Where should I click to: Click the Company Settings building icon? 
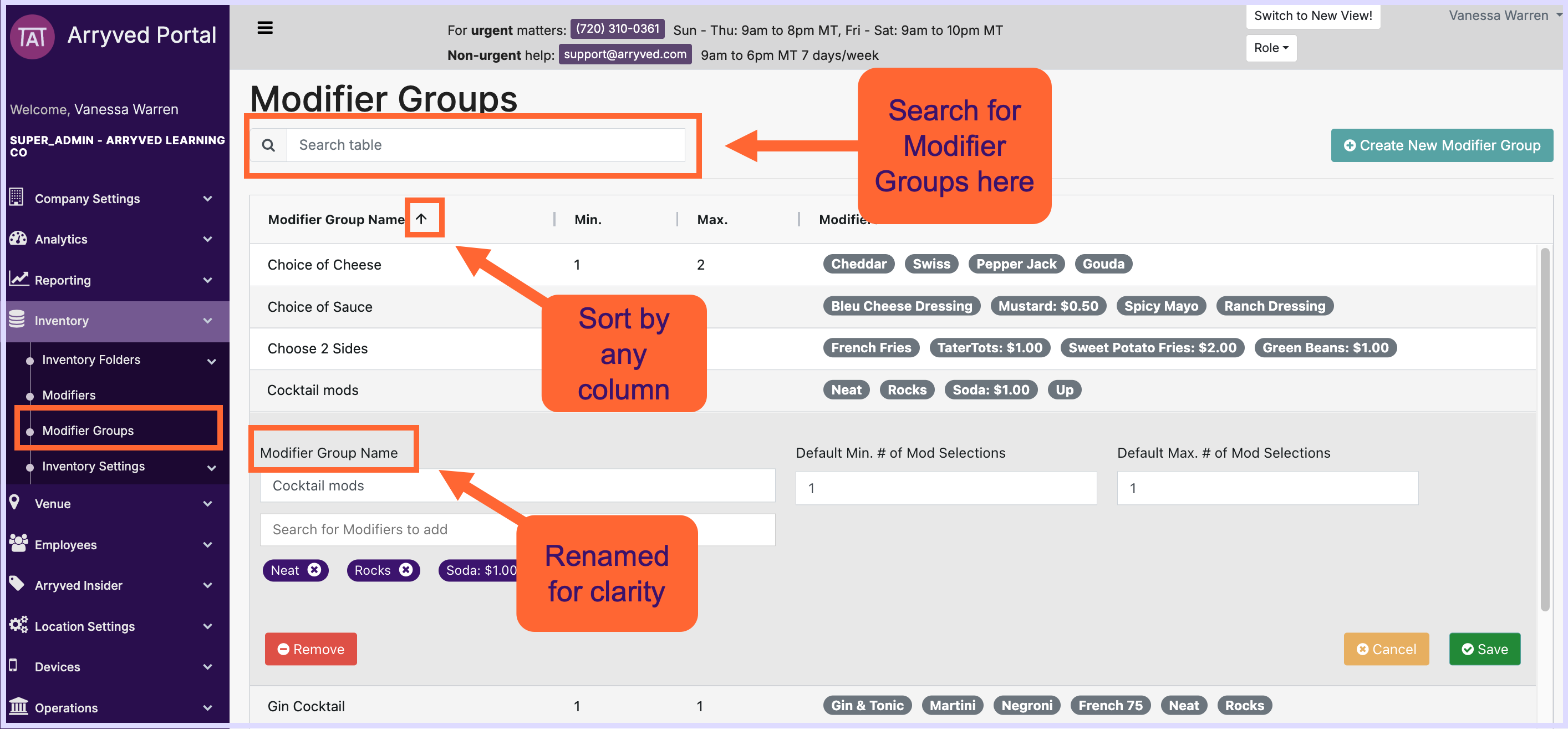click(x=17, y=198)
